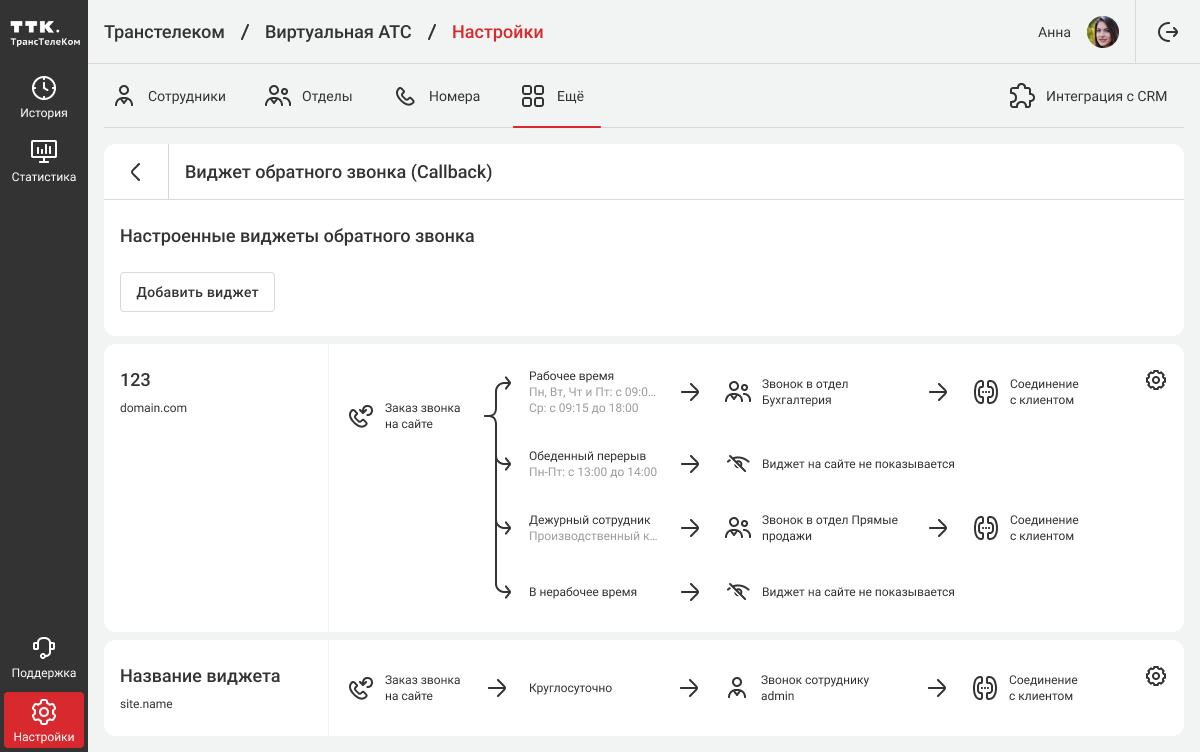
Task: Open the История section in sidebar
Action: tap(44, 97)
